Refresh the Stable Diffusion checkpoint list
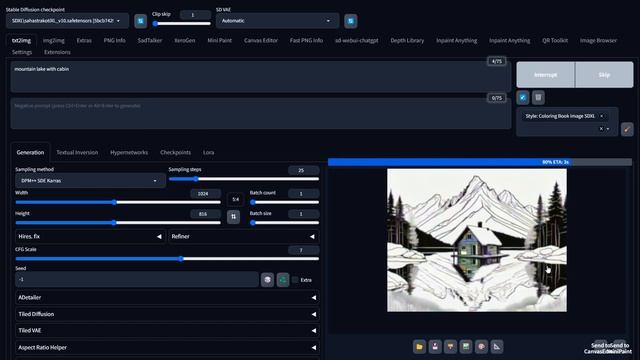Image resolution: width=640 pixels, height=360 pixels. [140, 21]
